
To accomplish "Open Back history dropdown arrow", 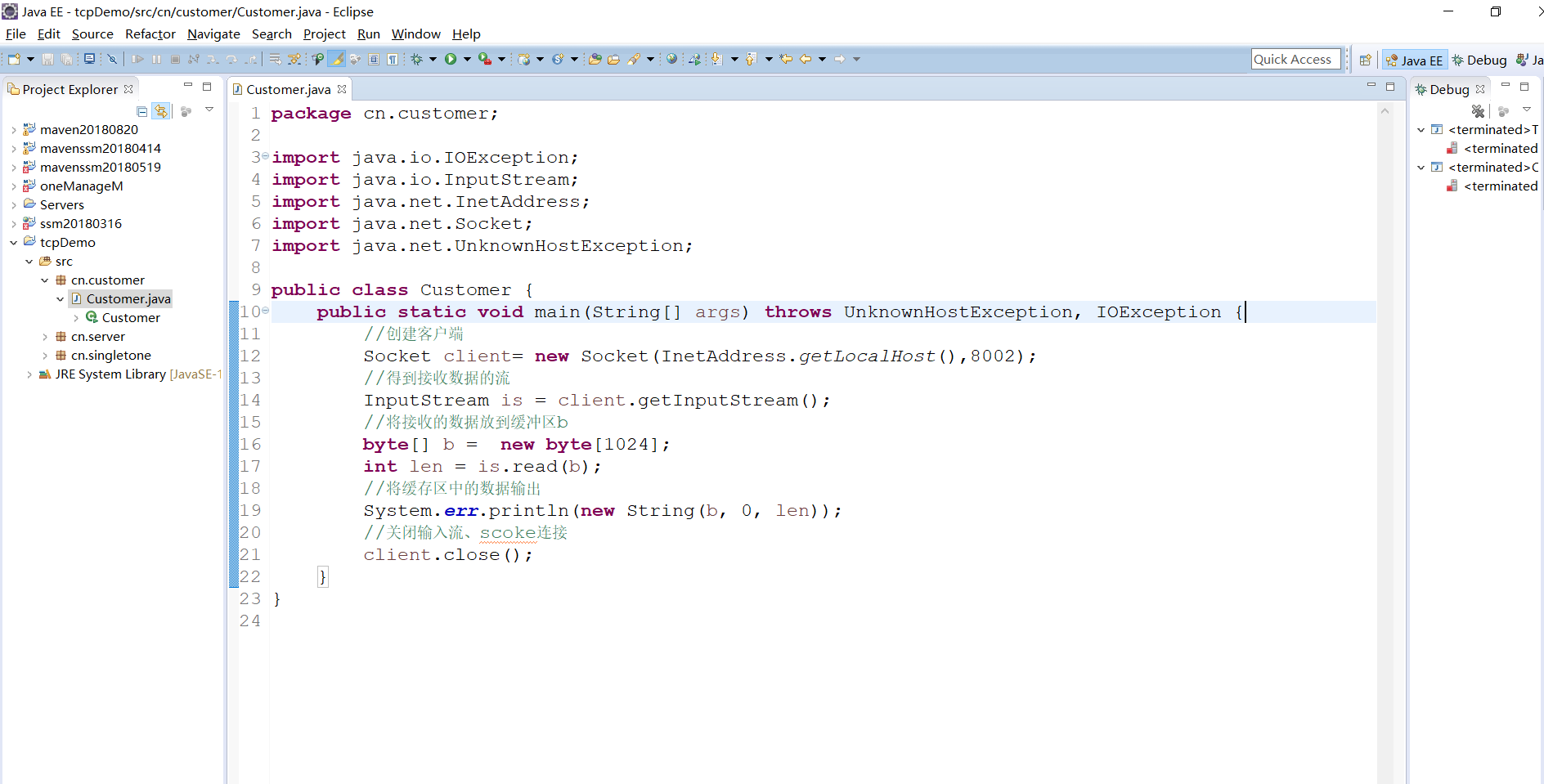I will pyautogui.click(x=822, y=59).
